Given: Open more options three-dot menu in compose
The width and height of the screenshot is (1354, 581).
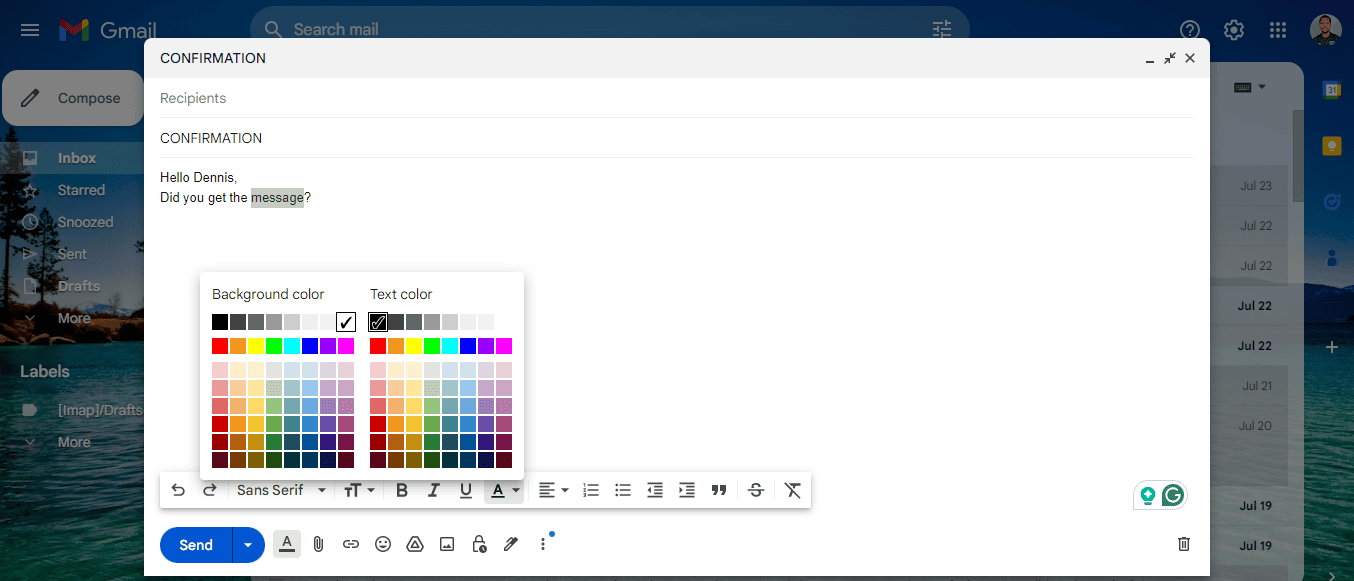Looking at the screenshot, I should (543, 544).
